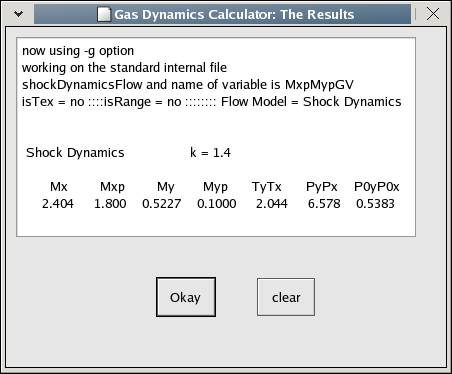This screenshot has width=452, height=374.
Task: Click the TyTx column header
Action: 266,187
